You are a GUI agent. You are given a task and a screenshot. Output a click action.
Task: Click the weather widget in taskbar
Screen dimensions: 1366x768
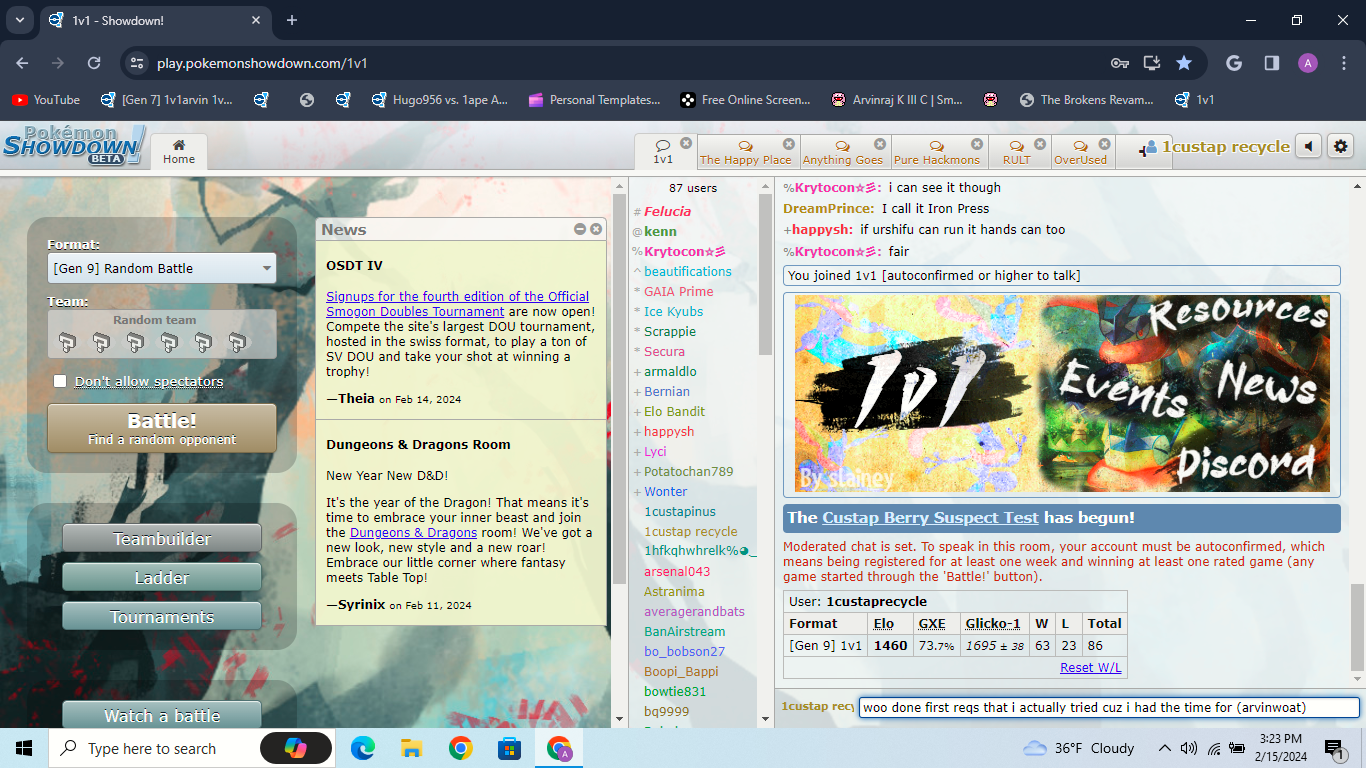[1079, 748]
